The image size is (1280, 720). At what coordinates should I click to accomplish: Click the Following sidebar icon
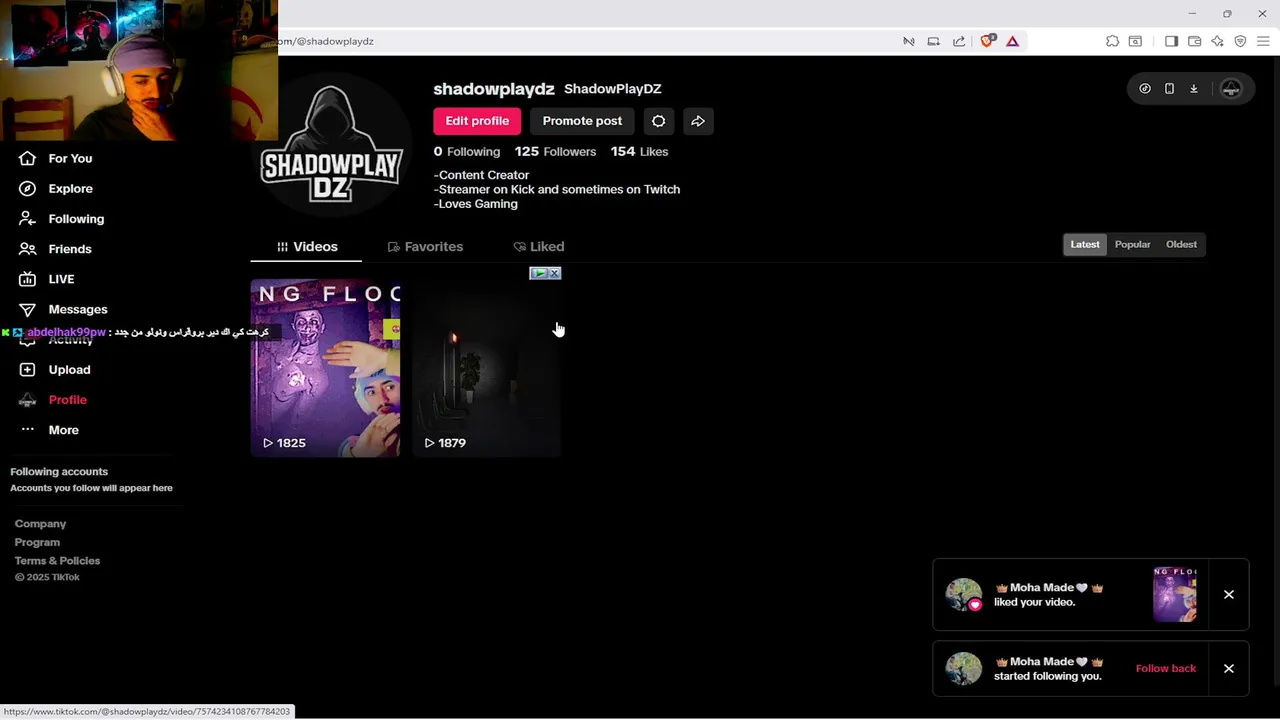pos(28,218)
